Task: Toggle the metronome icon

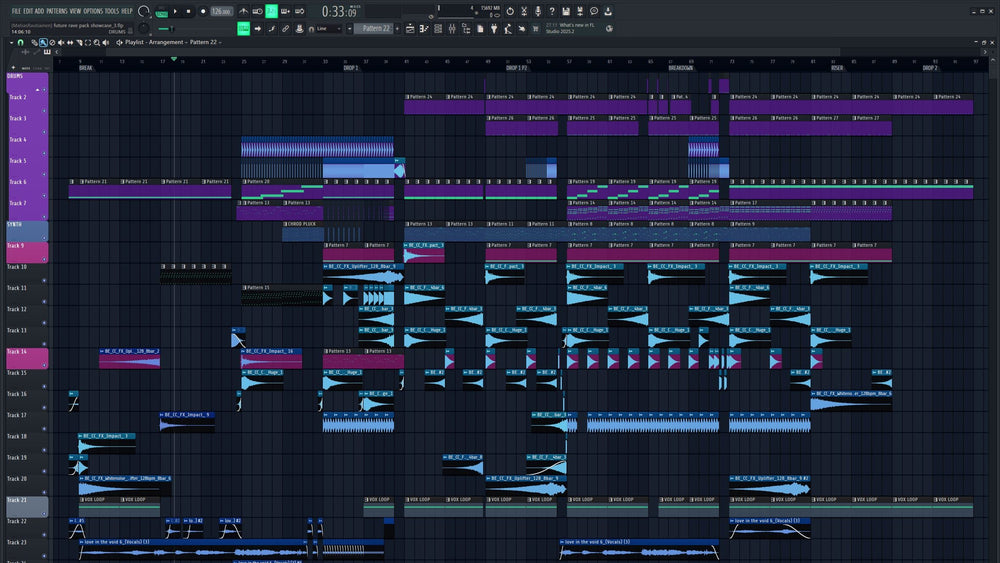Action: (245, 11)
